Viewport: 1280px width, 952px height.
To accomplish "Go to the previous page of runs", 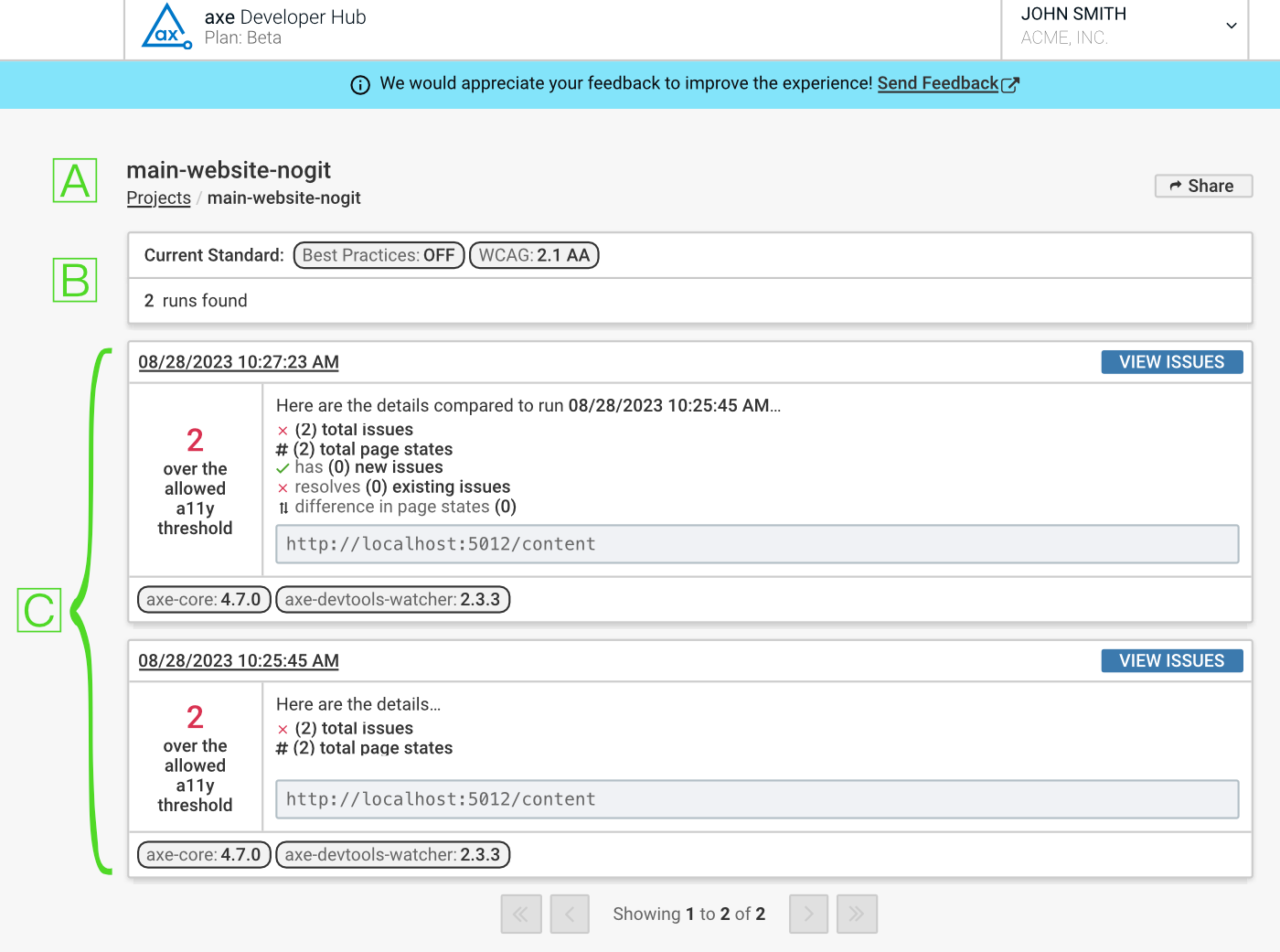I will [570, 914].
